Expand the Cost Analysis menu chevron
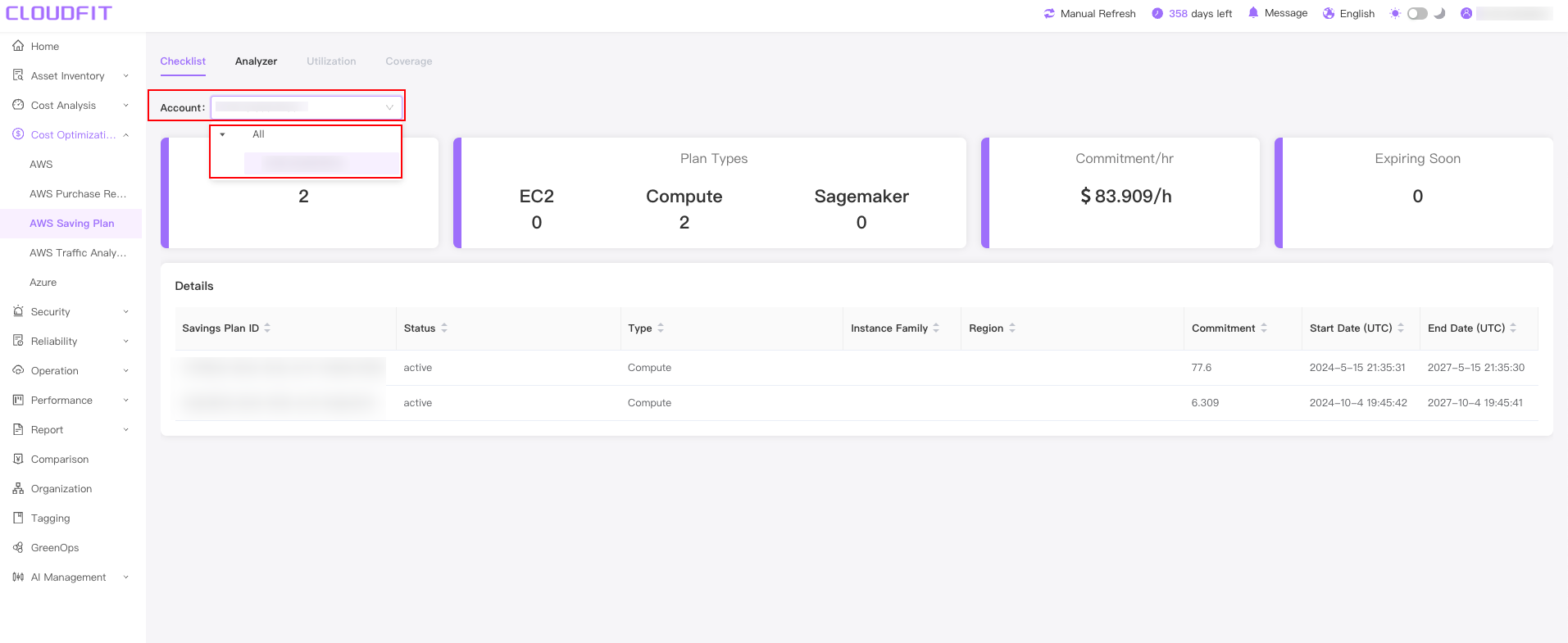 (126, 106)
